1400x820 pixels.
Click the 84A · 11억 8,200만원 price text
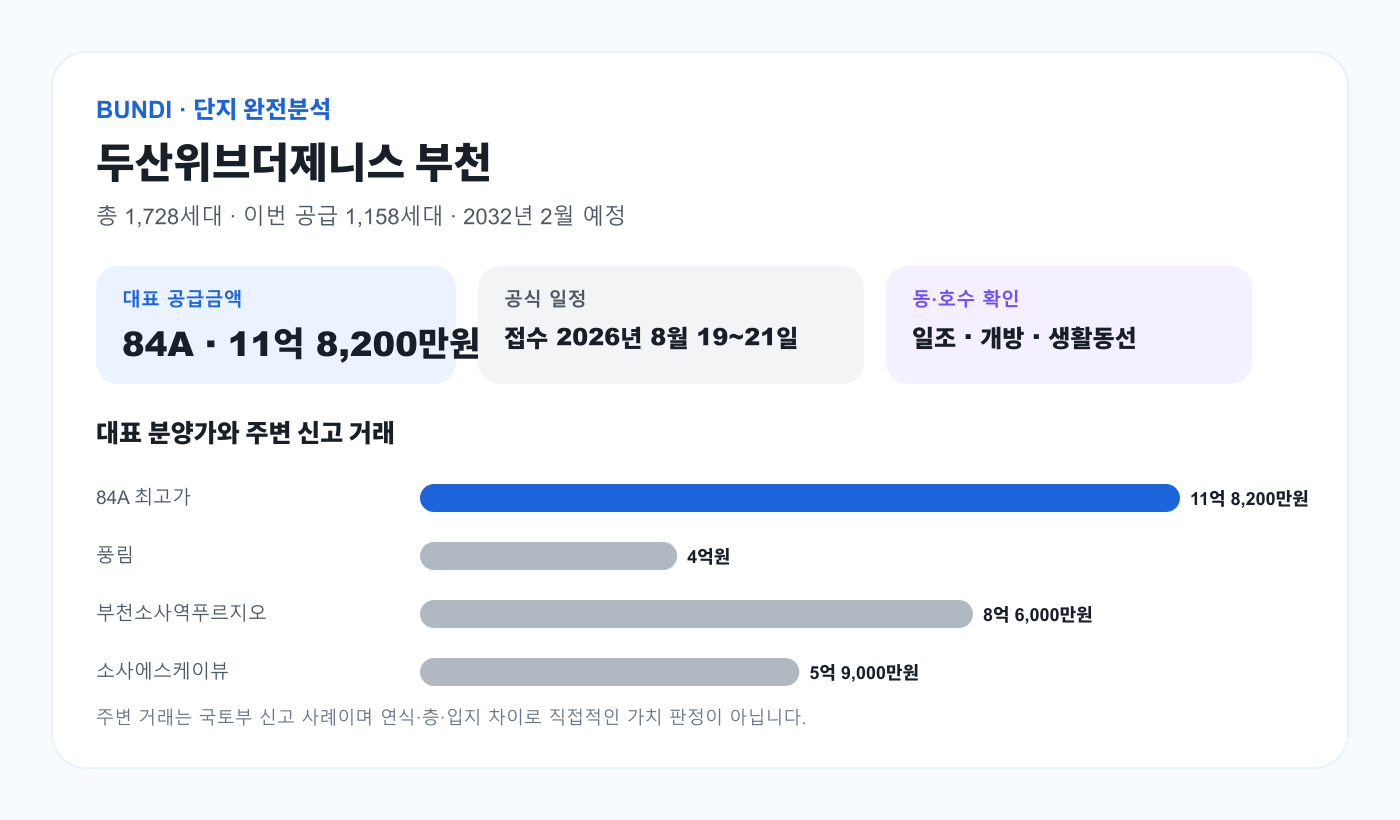[x=301, y=344]
